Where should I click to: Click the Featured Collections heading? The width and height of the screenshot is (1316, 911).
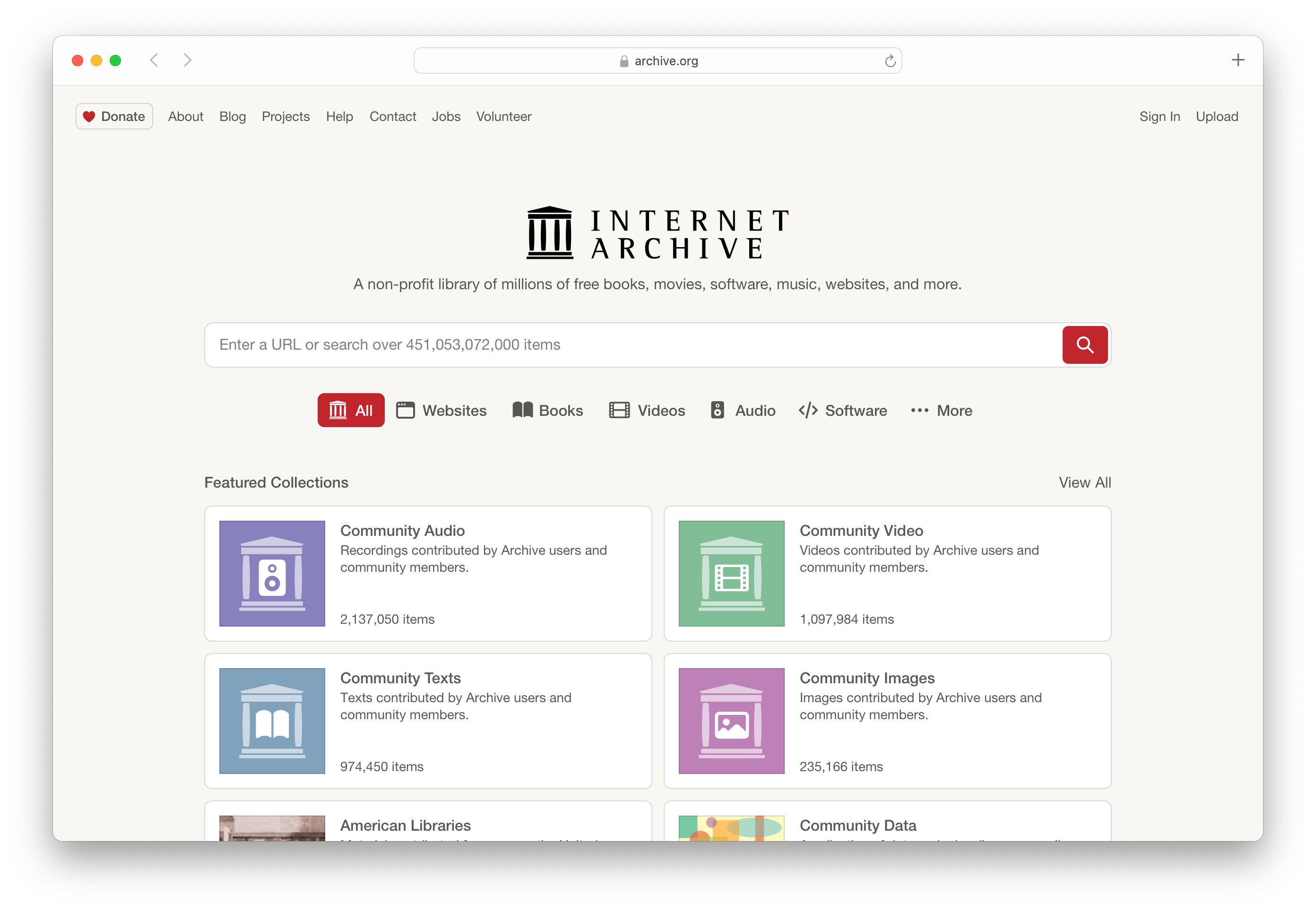277,482
